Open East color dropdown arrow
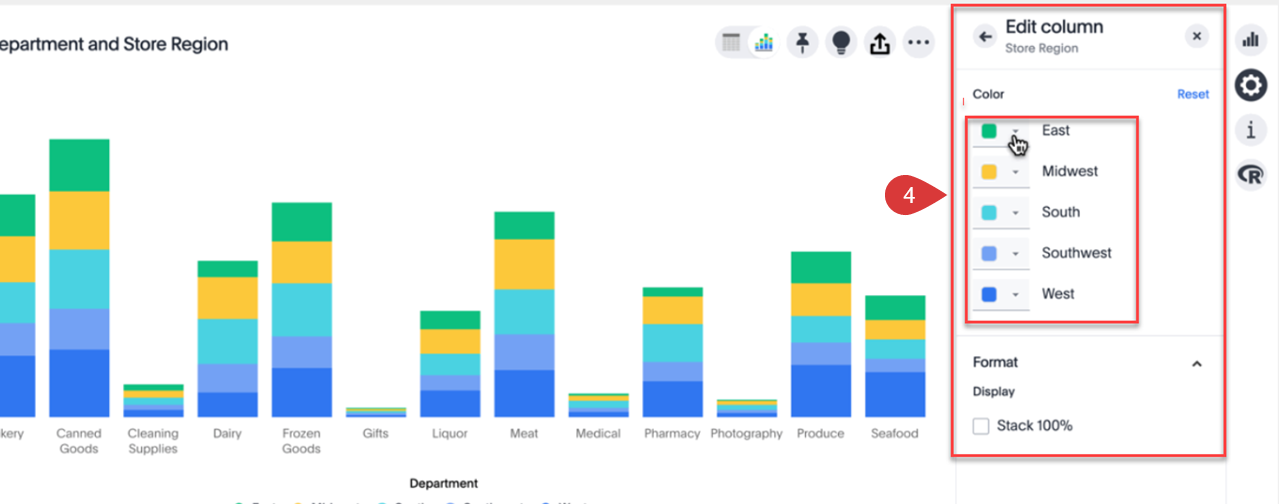Image resolution: width=1279 pixels, height=504 pixels. (1016, 132)
